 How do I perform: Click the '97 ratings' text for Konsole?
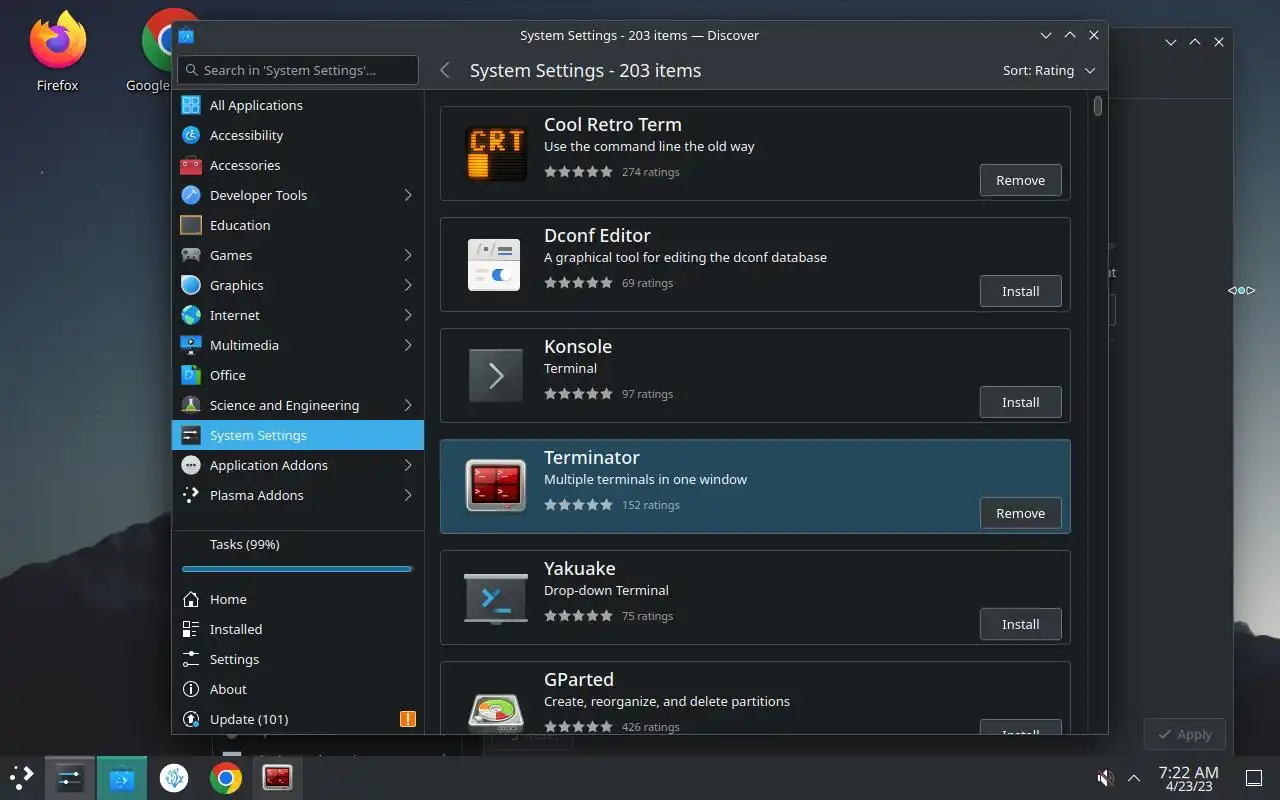click(647, 394)
